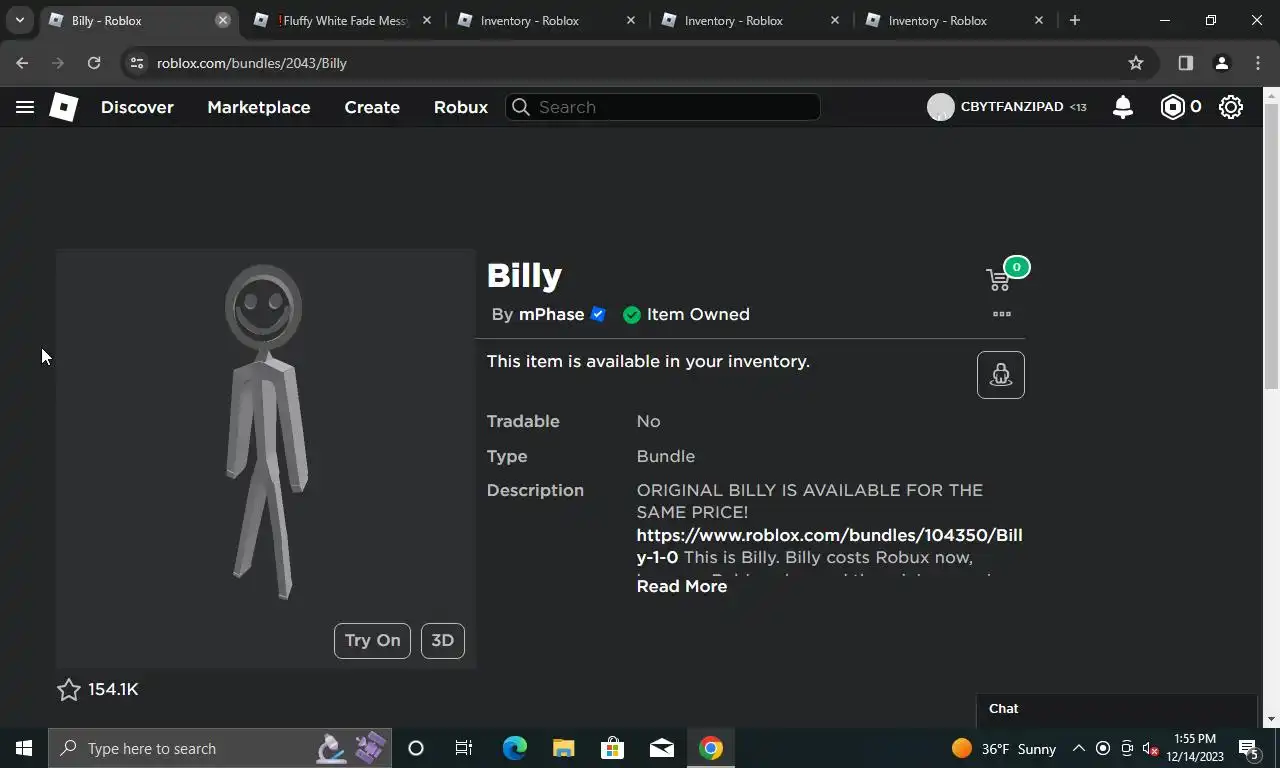Image resolution: width=1280 pixels, height=768 pixels.
Task: Open the tab search dropdown arrow
Action: coord(19,20)
